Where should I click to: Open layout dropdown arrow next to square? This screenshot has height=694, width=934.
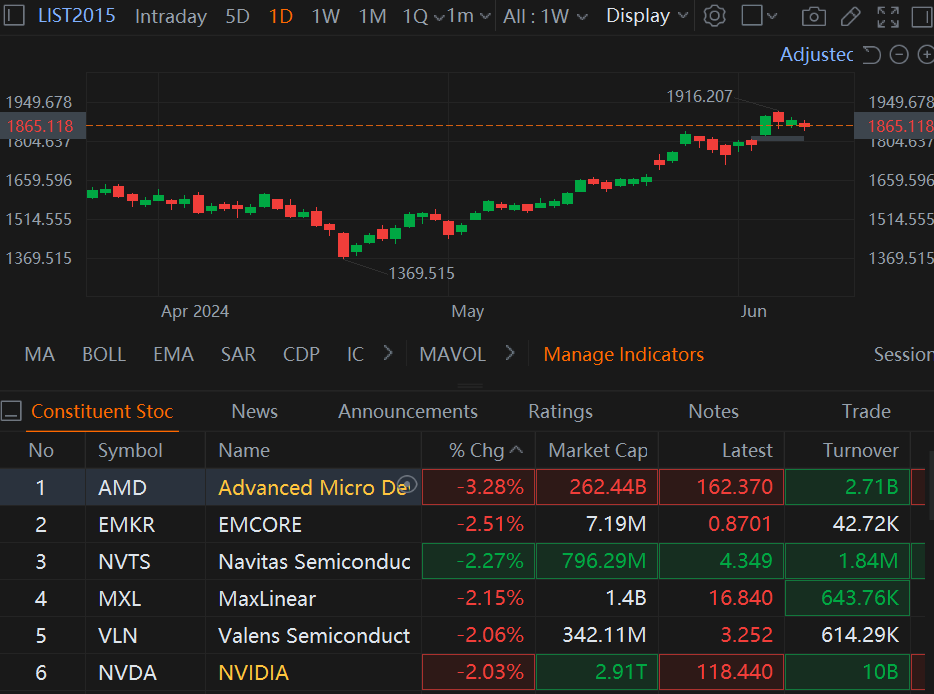772,16
